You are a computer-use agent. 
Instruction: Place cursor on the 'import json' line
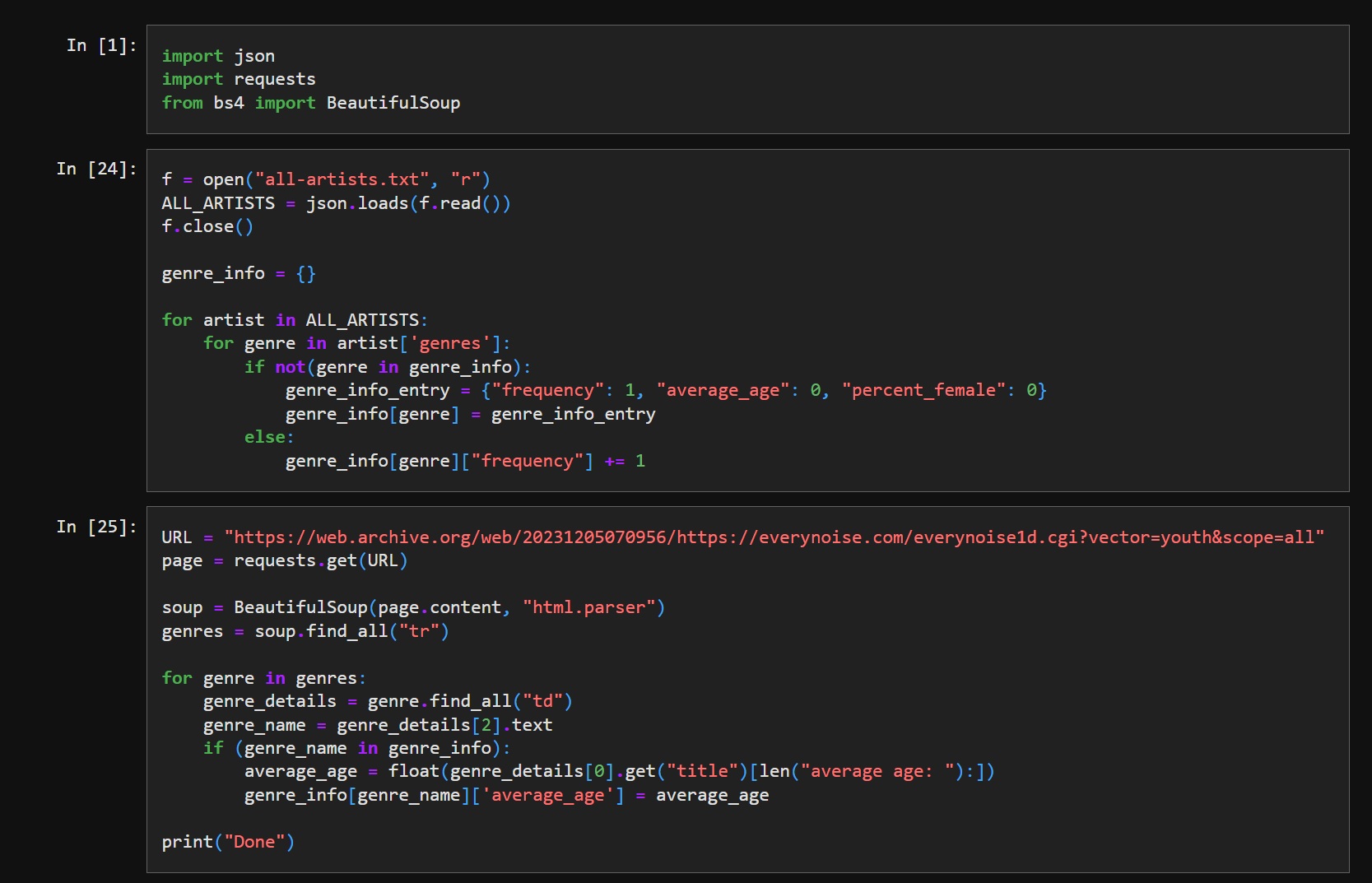pos(218,56)
